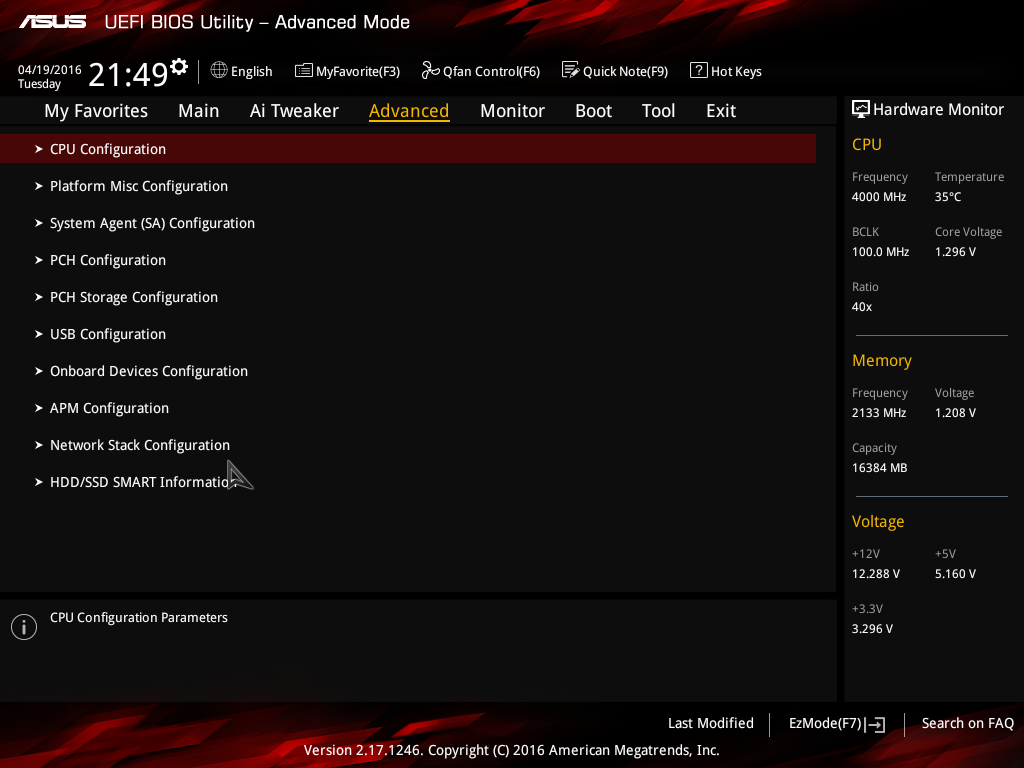Open MyFavorite(F3) list icon
Image resolution: width=1024 pixels, height=768 pixels.
tap(304, 71)
